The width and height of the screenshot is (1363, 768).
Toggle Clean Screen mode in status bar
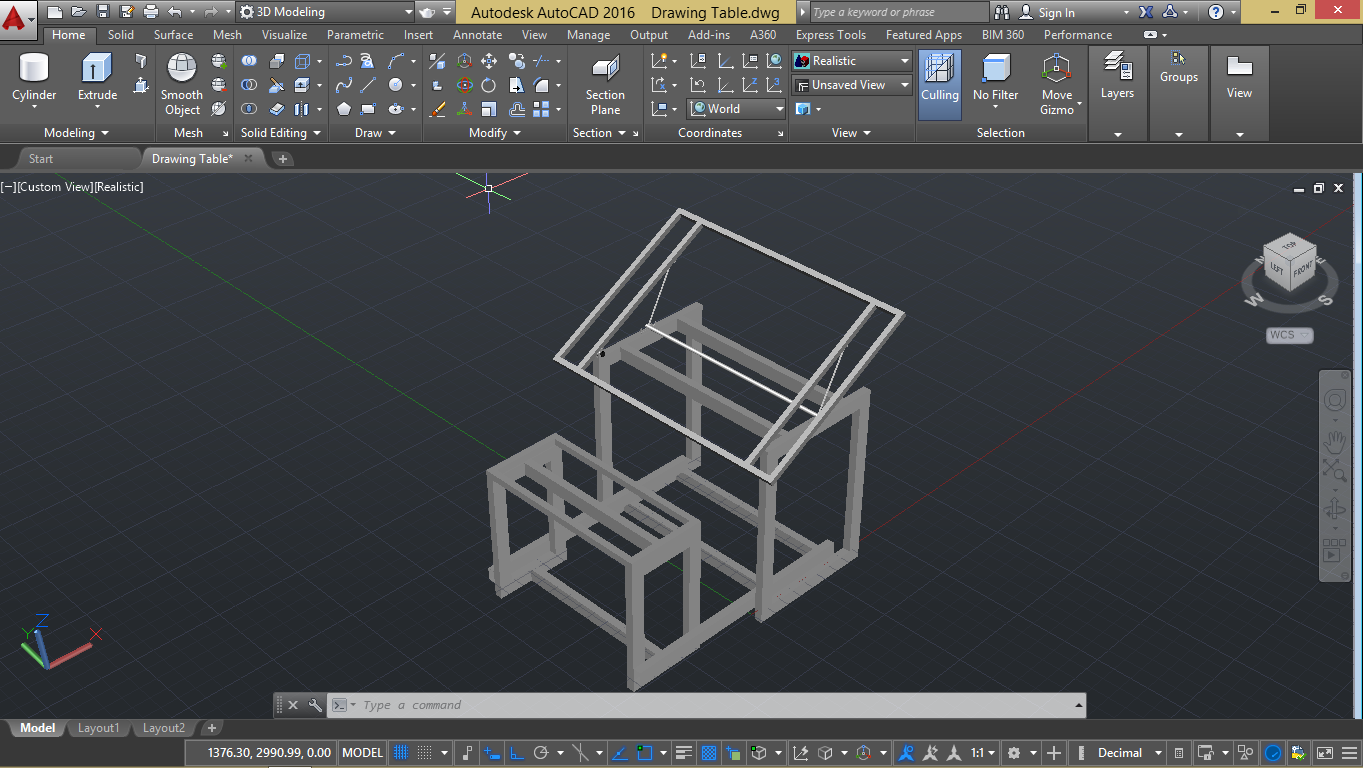point(1325,753)
